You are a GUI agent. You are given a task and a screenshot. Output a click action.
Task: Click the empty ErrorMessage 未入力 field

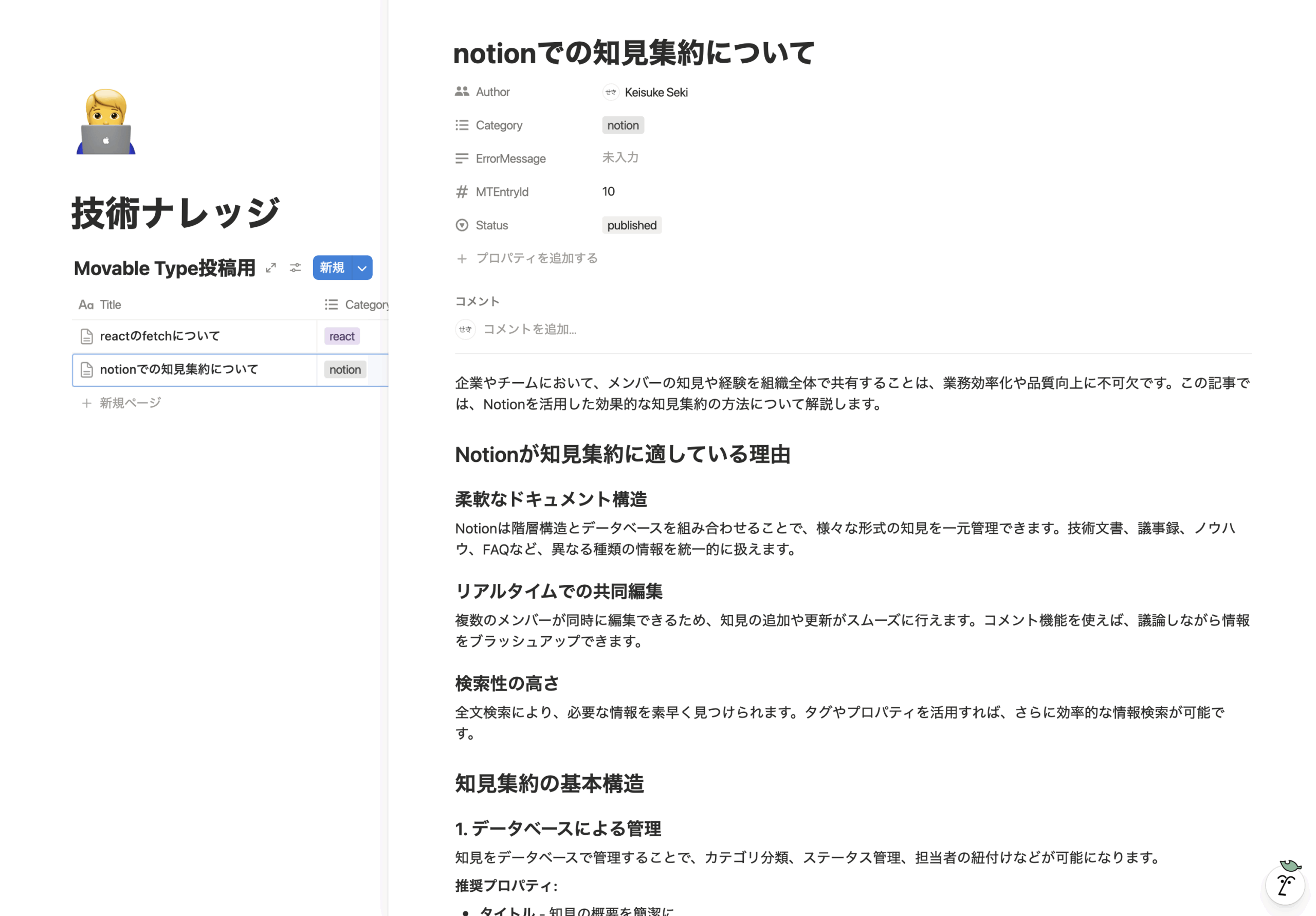(620, 158)
